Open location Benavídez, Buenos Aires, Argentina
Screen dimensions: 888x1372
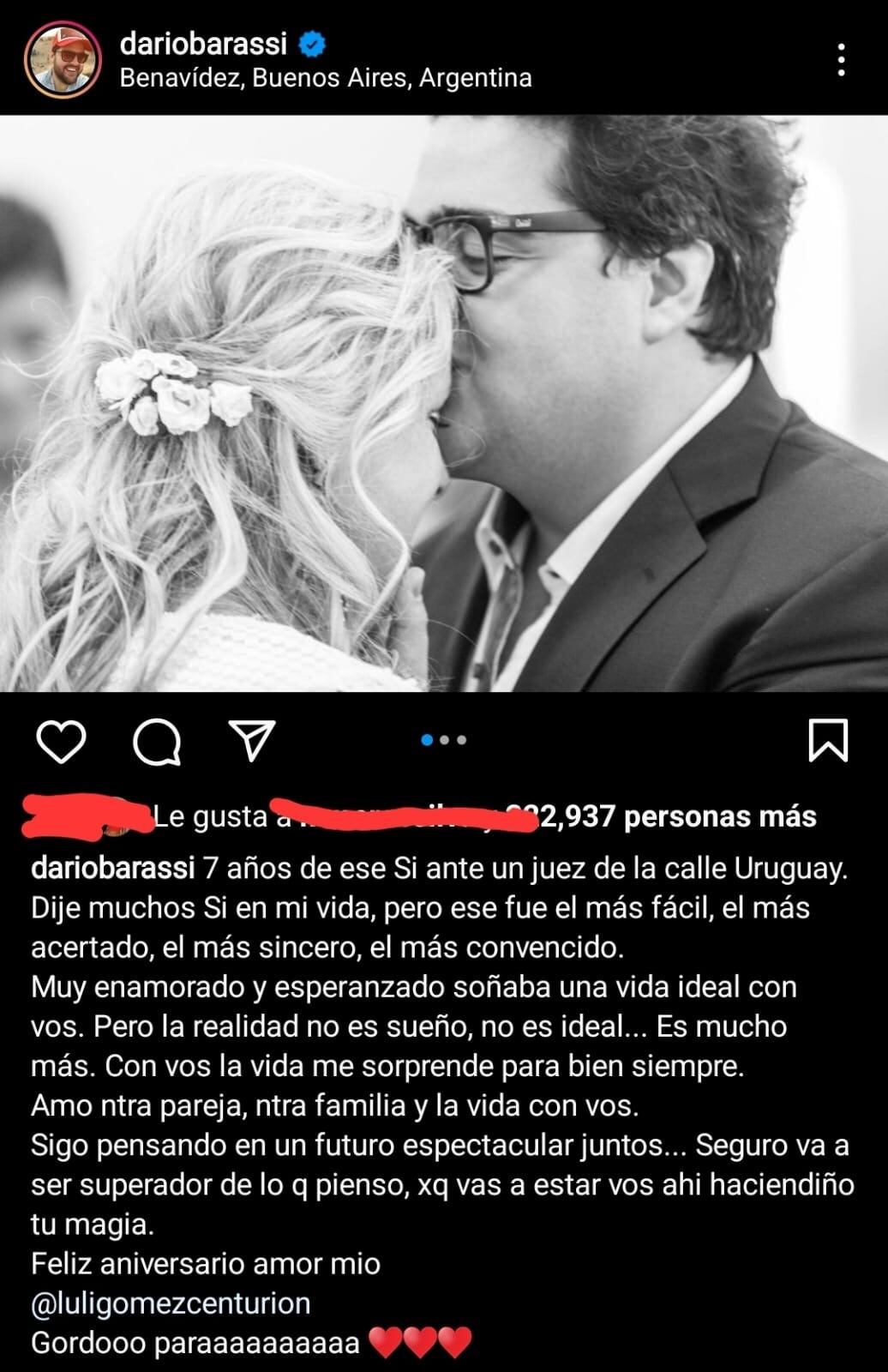[326, 78]
